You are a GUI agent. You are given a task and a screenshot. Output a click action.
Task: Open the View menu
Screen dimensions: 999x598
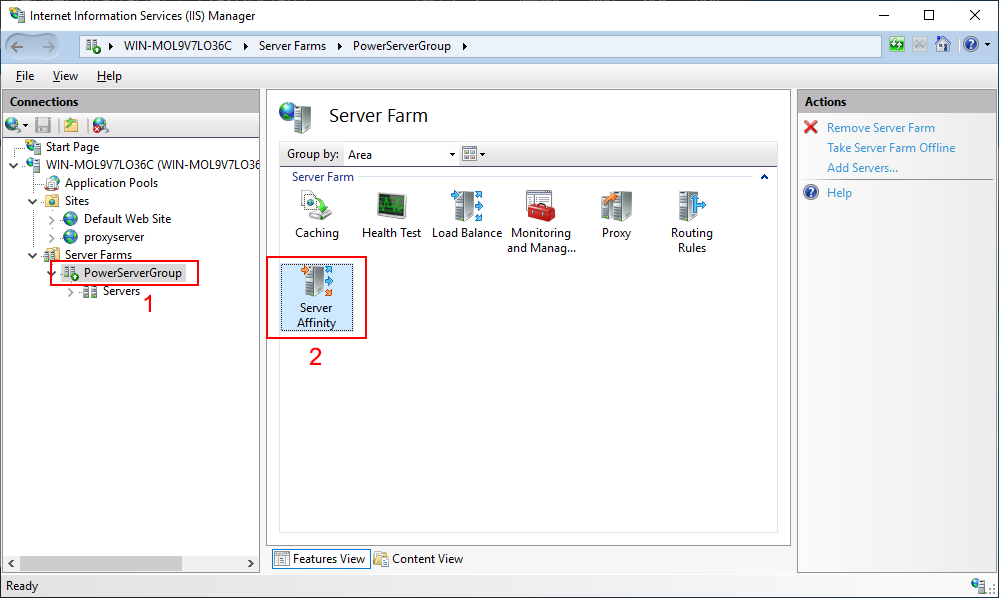tap(65, 76)
